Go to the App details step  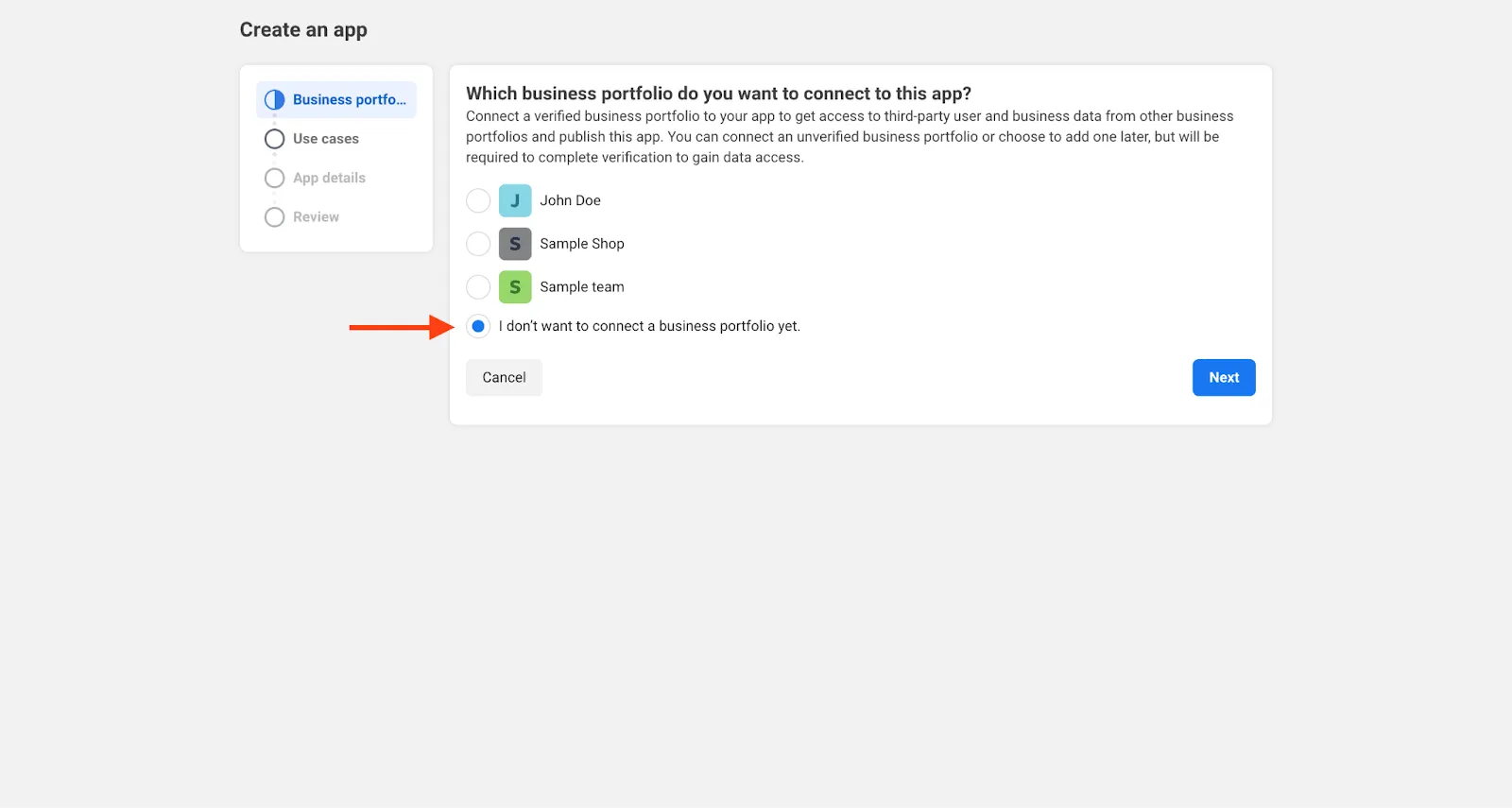[329, 178]
